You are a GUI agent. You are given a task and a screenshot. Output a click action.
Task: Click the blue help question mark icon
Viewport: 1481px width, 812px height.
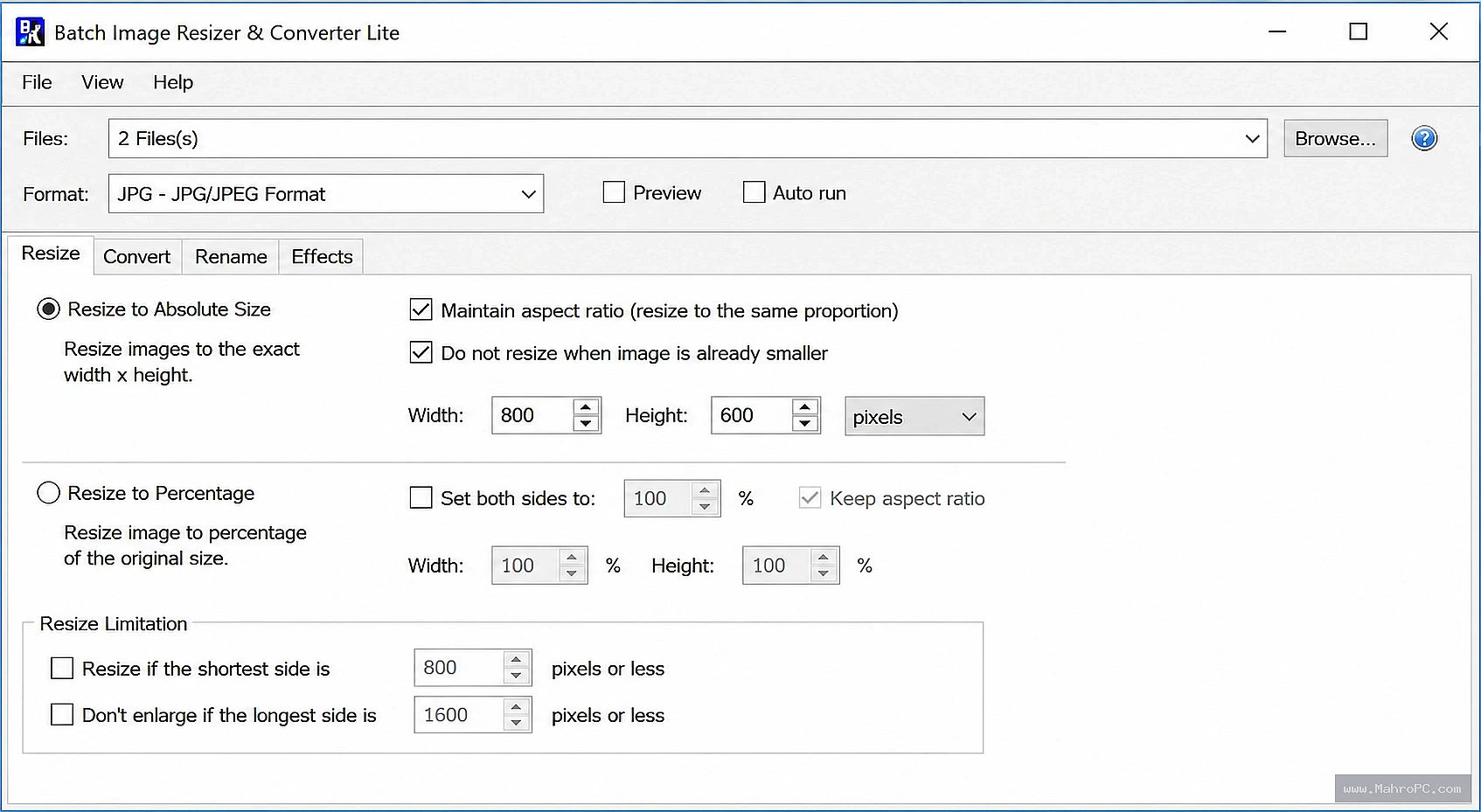(x=1424, y=138)
